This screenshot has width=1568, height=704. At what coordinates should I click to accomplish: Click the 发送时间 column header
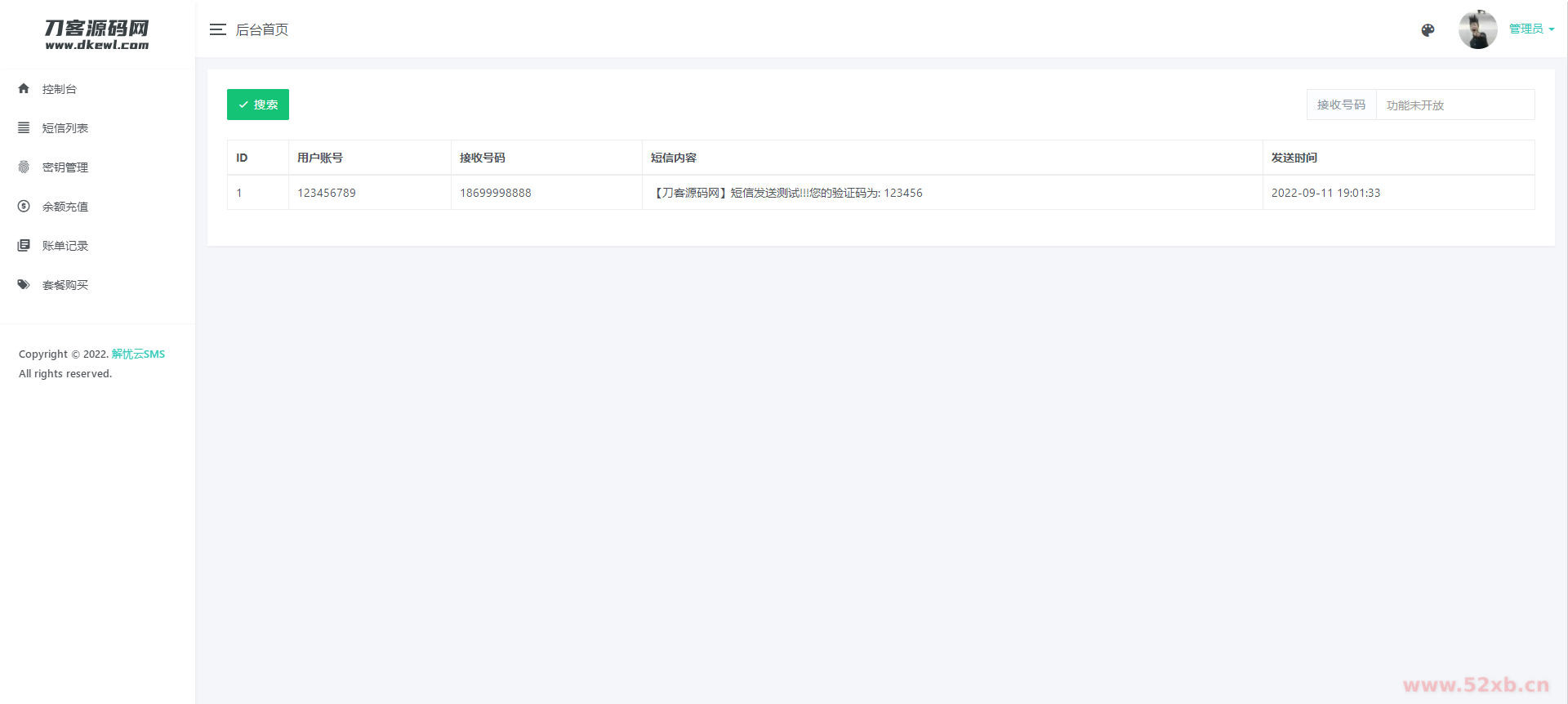pyautogui.click(x=1294, y=158)
